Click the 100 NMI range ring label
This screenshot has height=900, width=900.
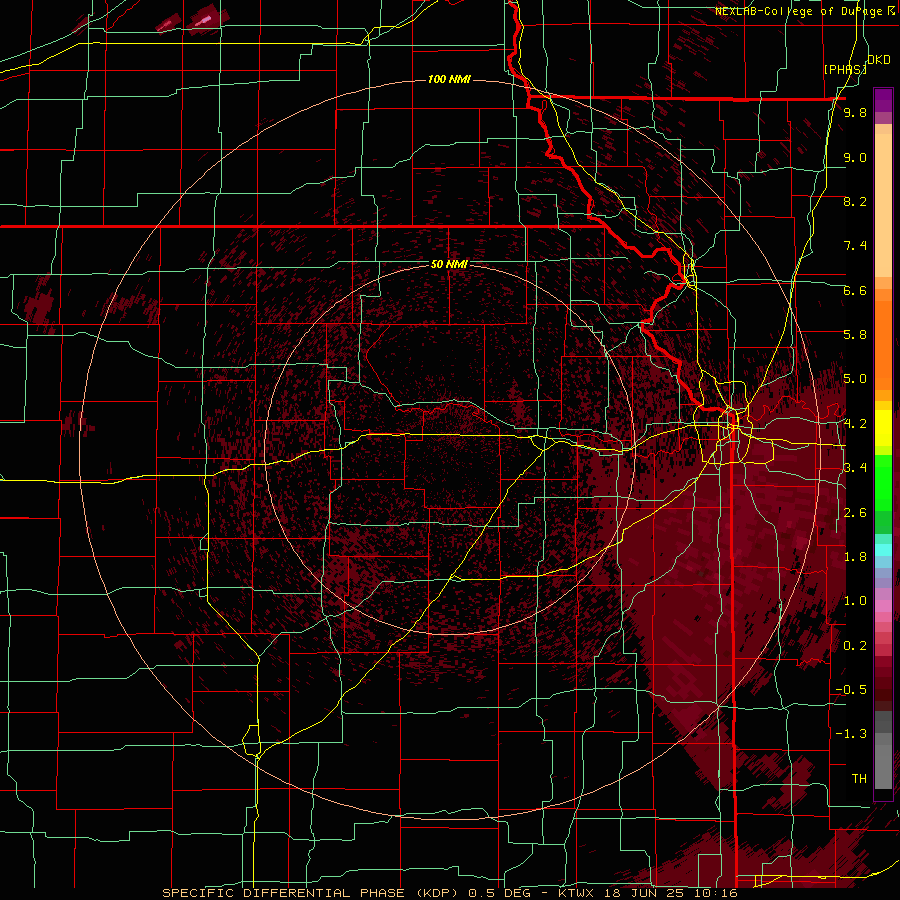(x=449, y=79)
